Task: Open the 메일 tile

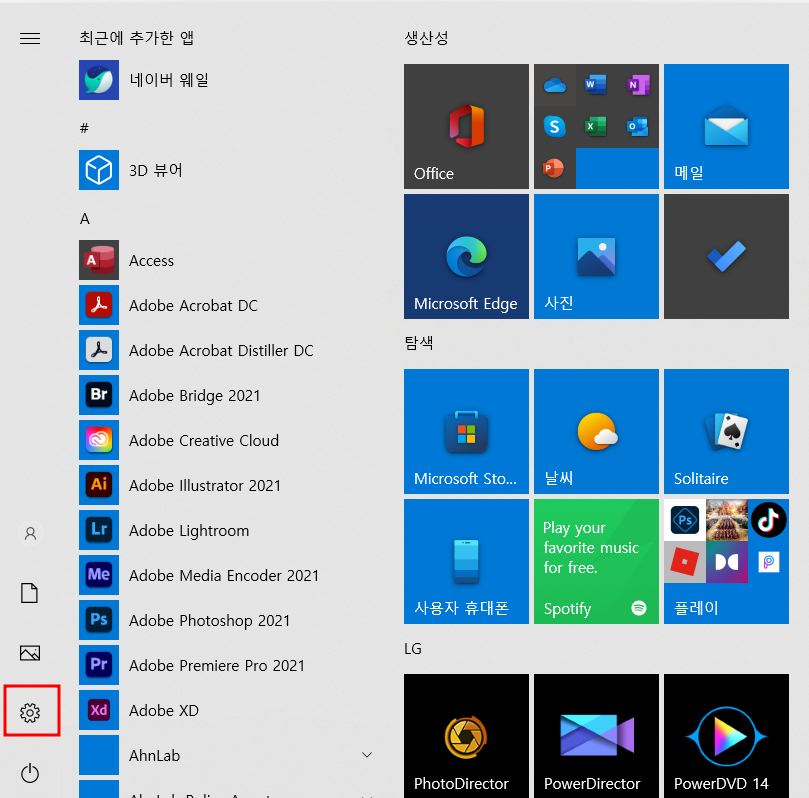Action: [x=726, y=126]
